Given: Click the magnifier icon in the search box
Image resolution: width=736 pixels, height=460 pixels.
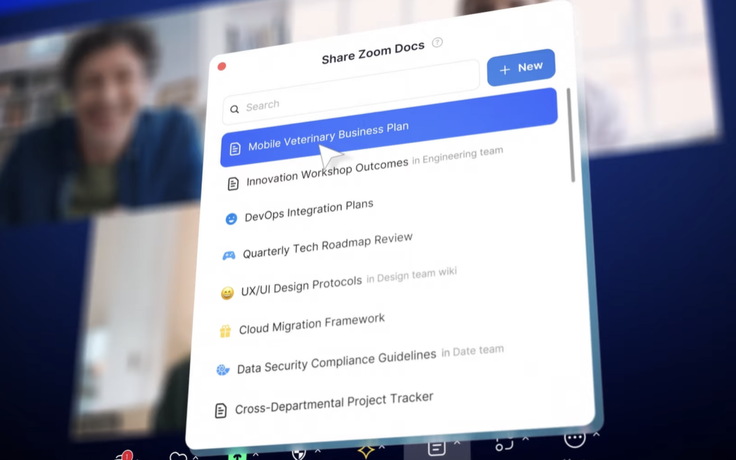Looking at the screenshot, I should pos(234,109).
